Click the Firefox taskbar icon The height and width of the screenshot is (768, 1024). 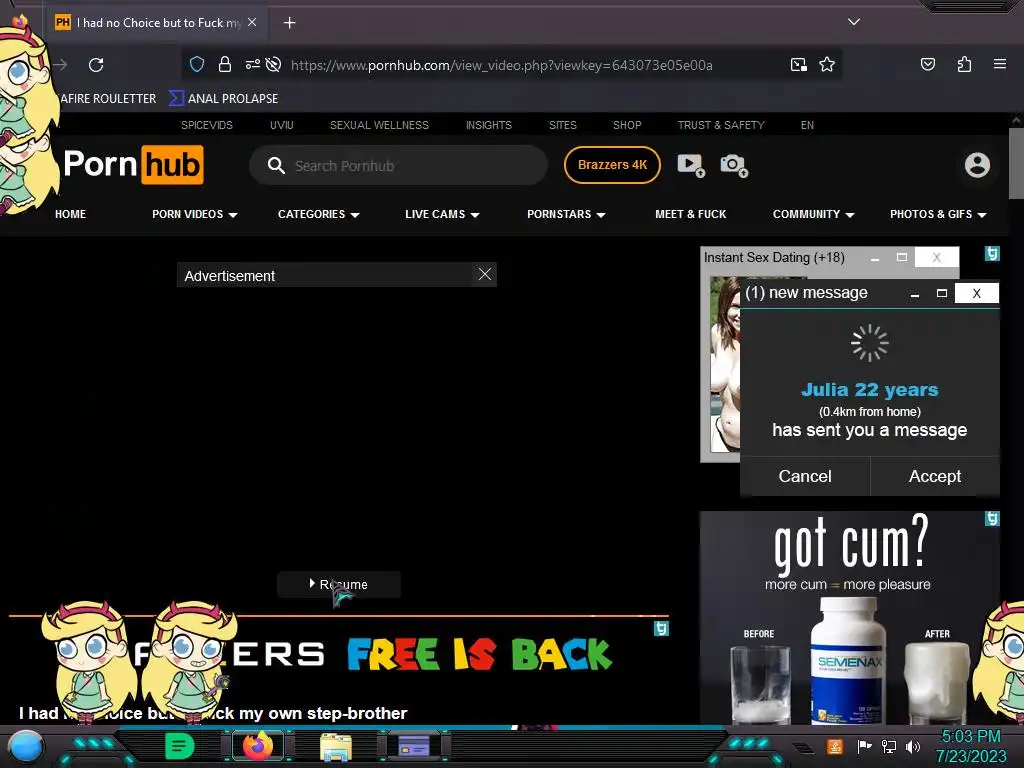click(x=258, y=745)
